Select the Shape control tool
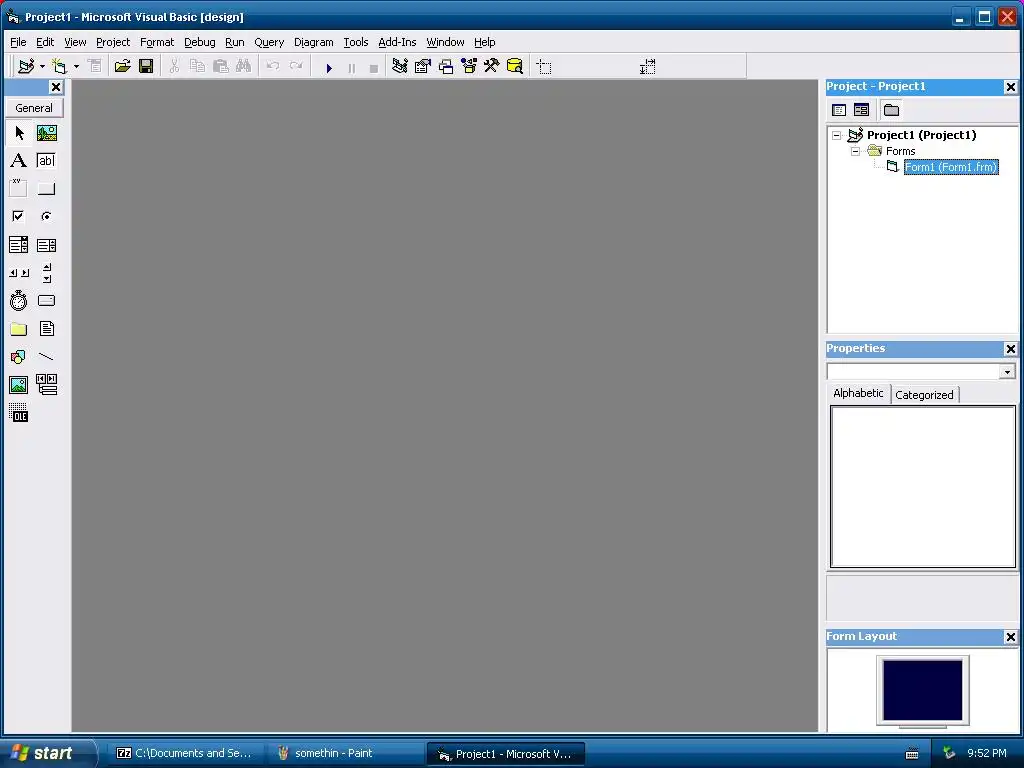 (19, 357)
